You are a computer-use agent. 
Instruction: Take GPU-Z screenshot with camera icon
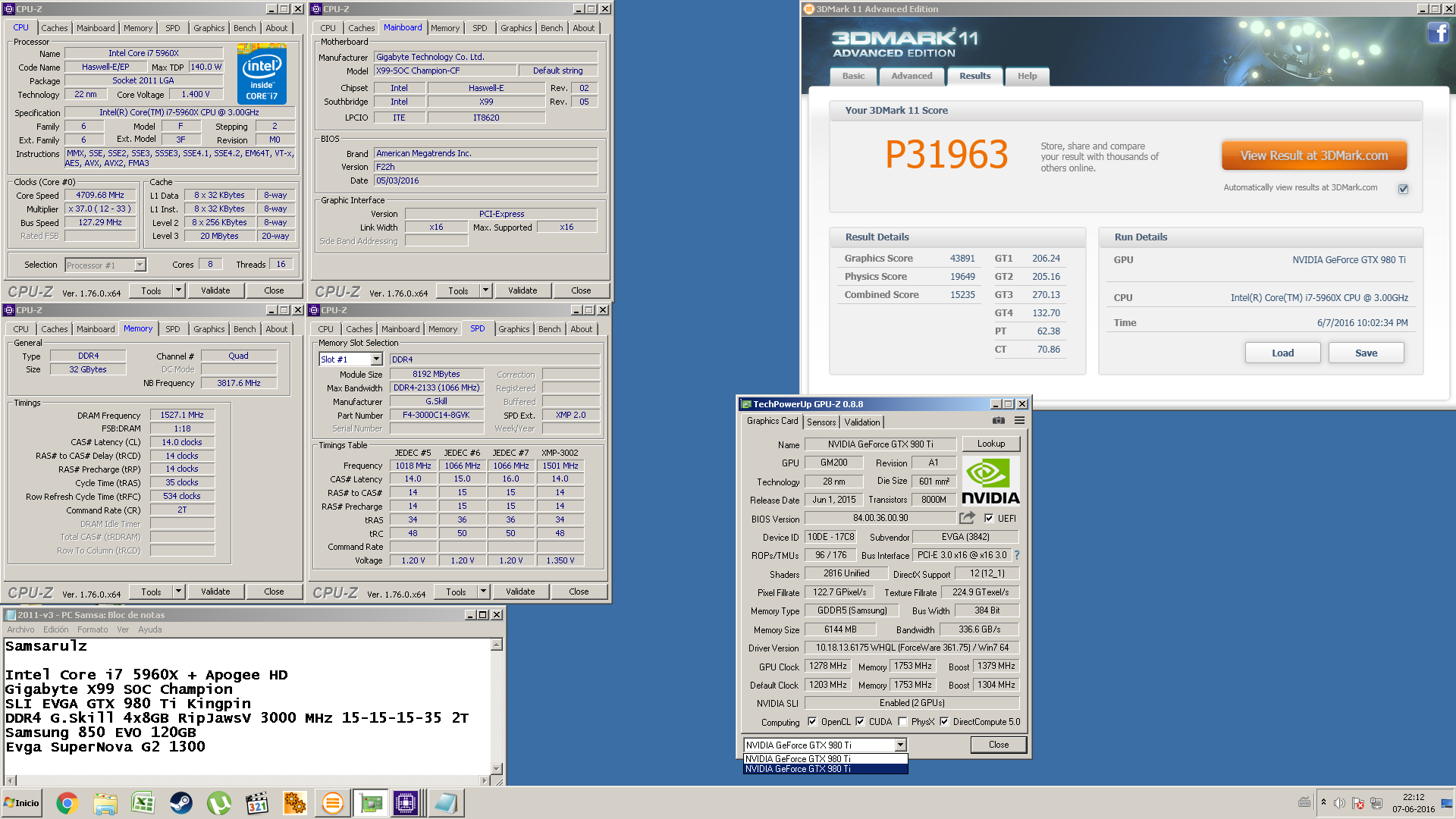pyautogui.click(x=999, y=421)
